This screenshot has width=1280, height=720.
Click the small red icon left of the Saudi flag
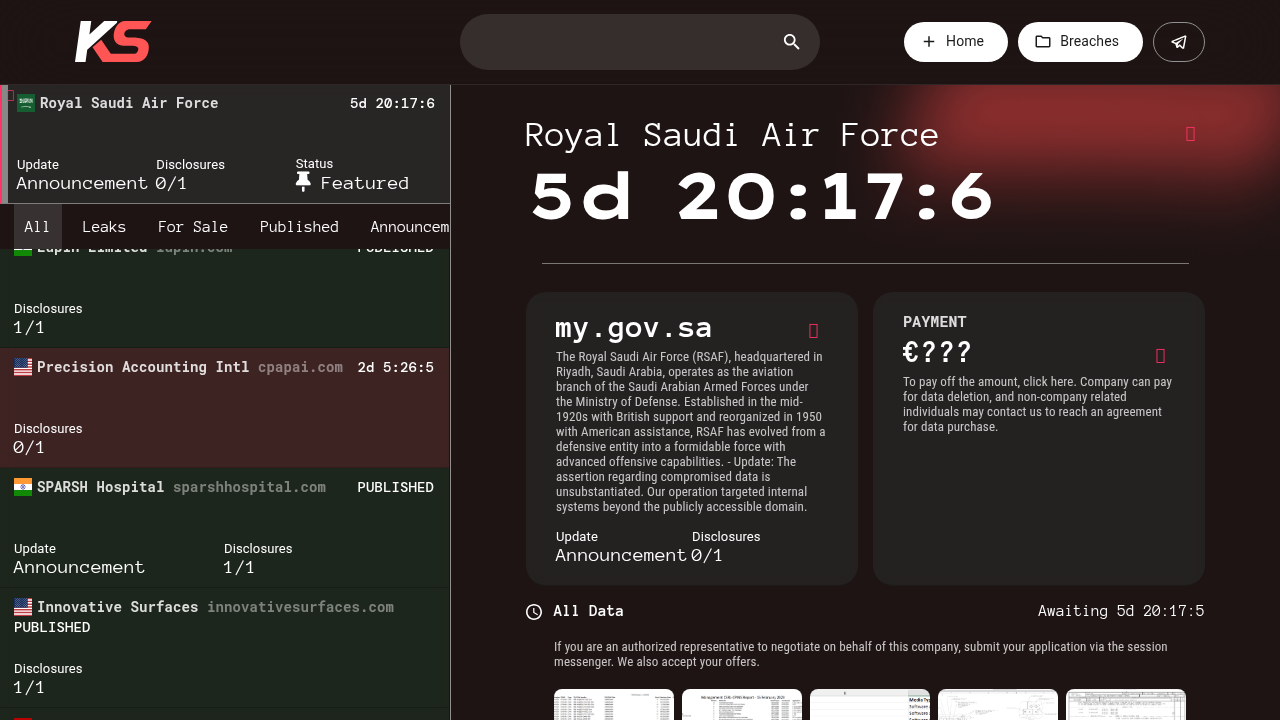[x=10, y=95]
